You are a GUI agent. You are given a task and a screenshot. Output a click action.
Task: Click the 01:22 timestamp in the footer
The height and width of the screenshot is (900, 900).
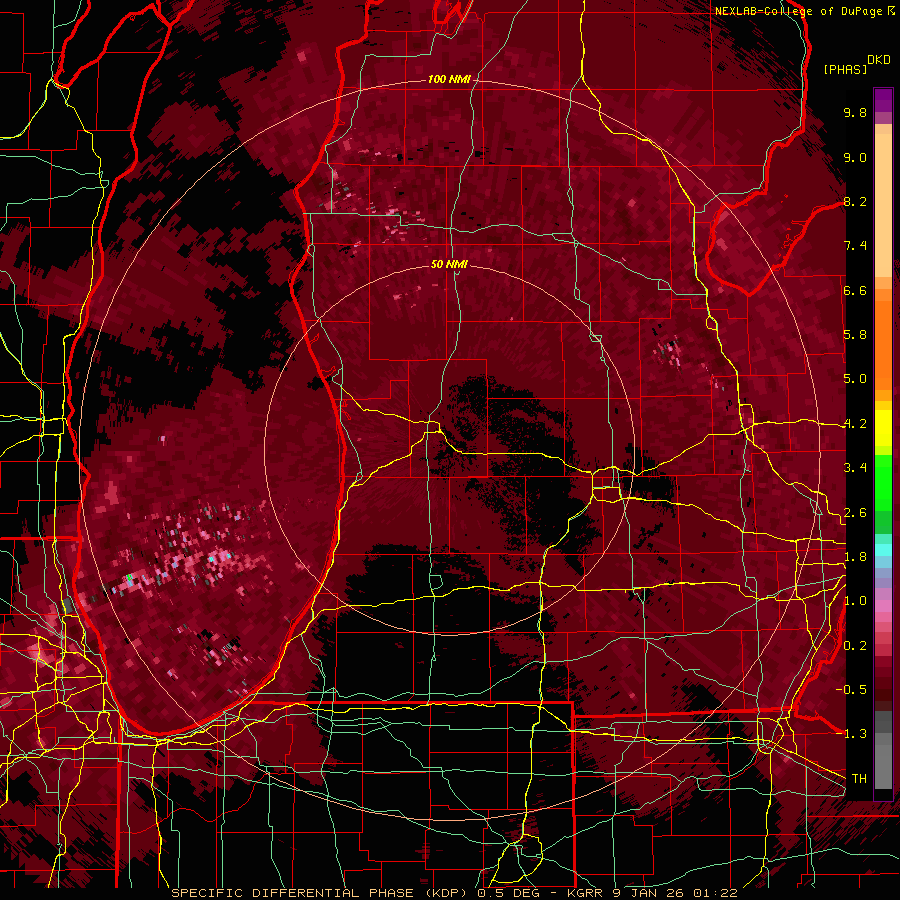pos(715,893)
